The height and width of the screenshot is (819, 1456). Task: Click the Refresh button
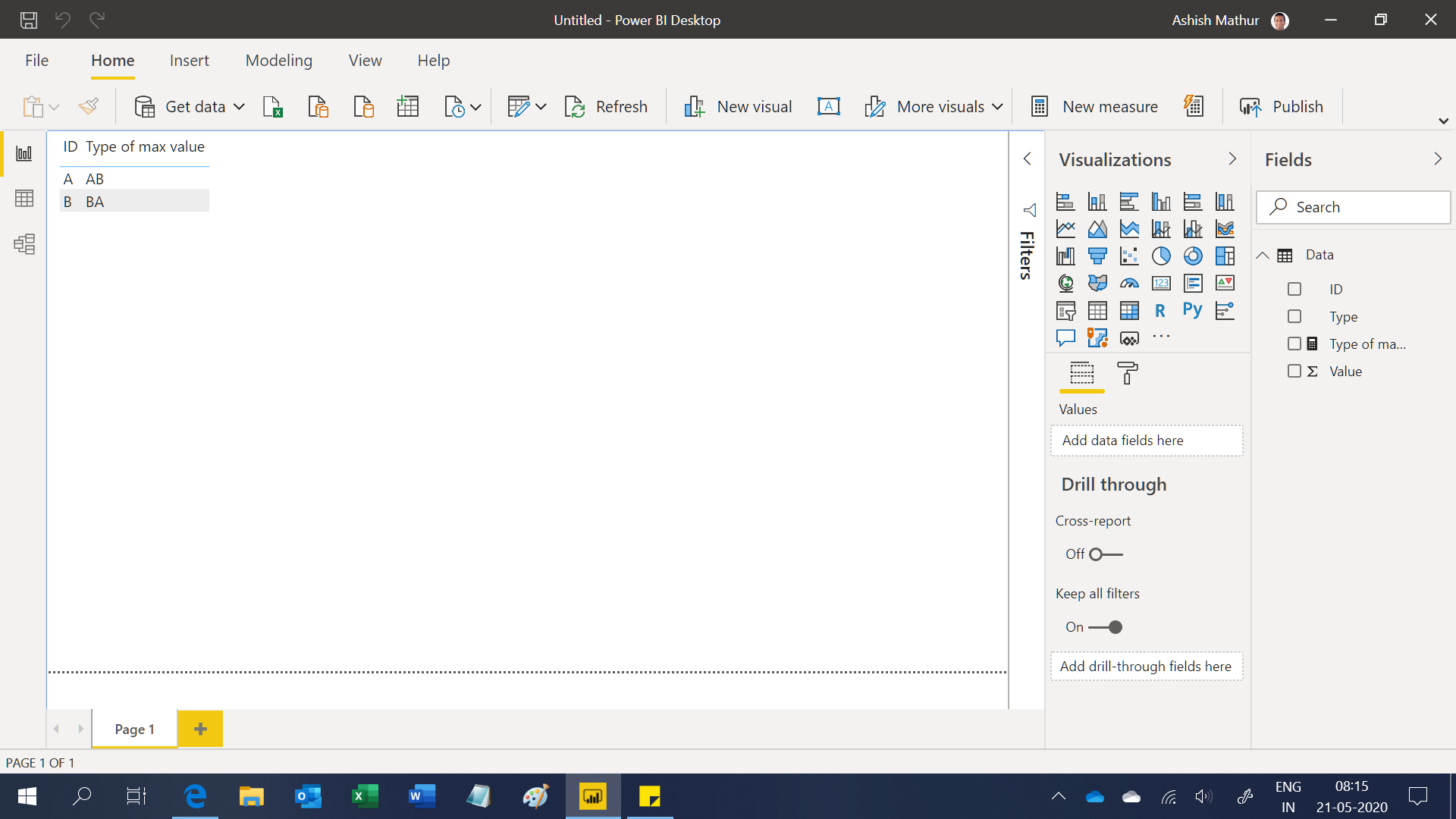(607, 107)
